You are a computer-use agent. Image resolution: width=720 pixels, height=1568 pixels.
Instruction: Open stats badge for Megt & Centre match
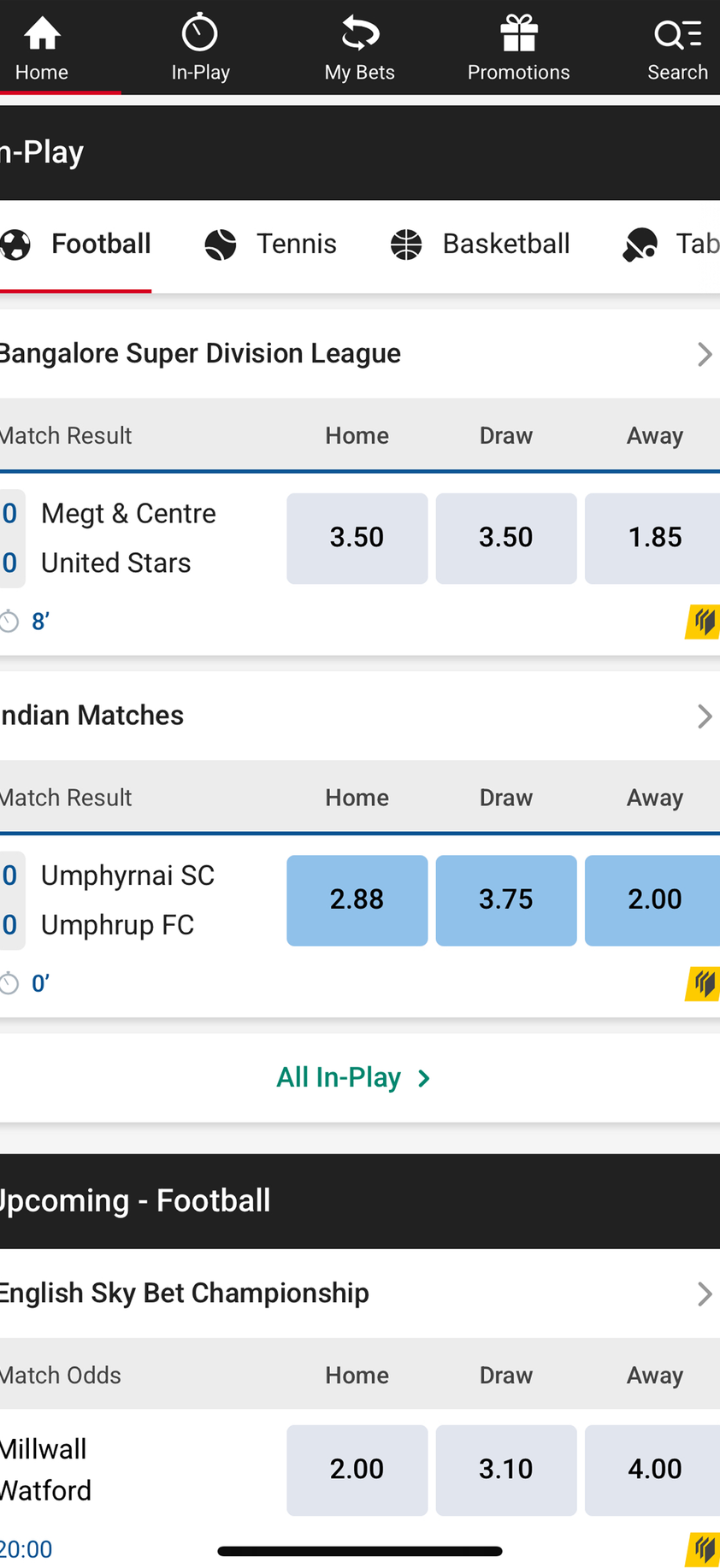pyautogui.click(x=703, y=622)
